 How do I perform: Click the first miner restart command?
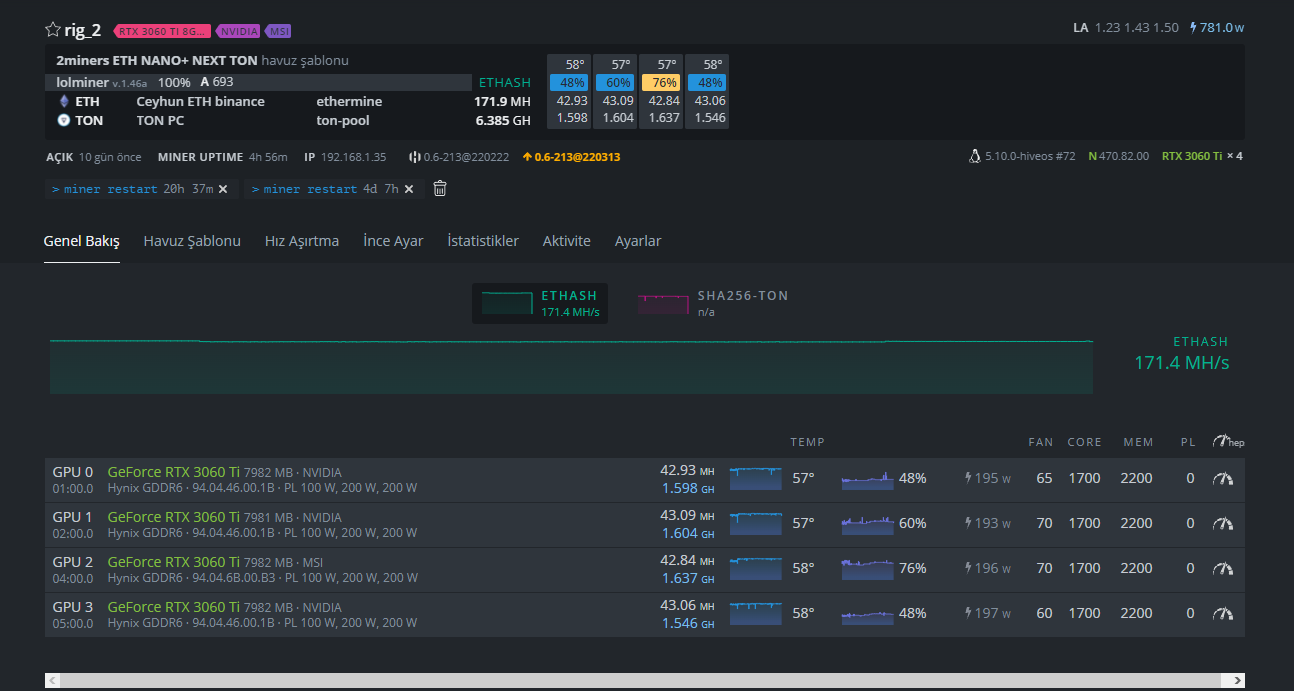(x=133, y=189)
